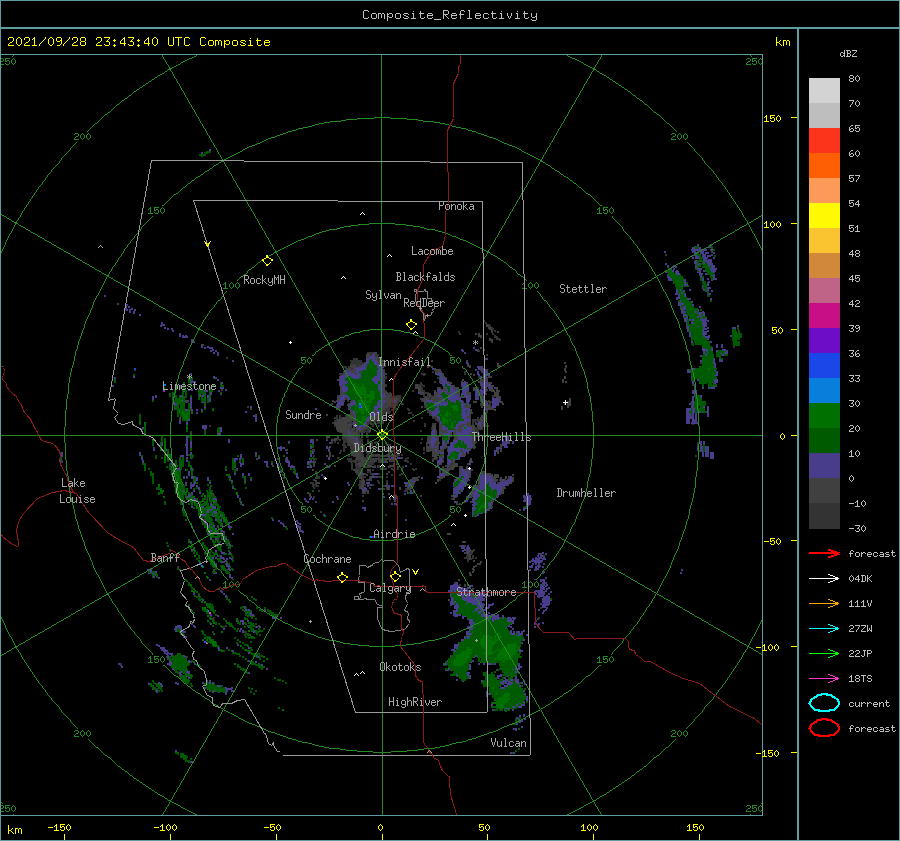Screen dimensions: 900x841
Task: Click the Innisfail label
Action: [x=405, y=362]
